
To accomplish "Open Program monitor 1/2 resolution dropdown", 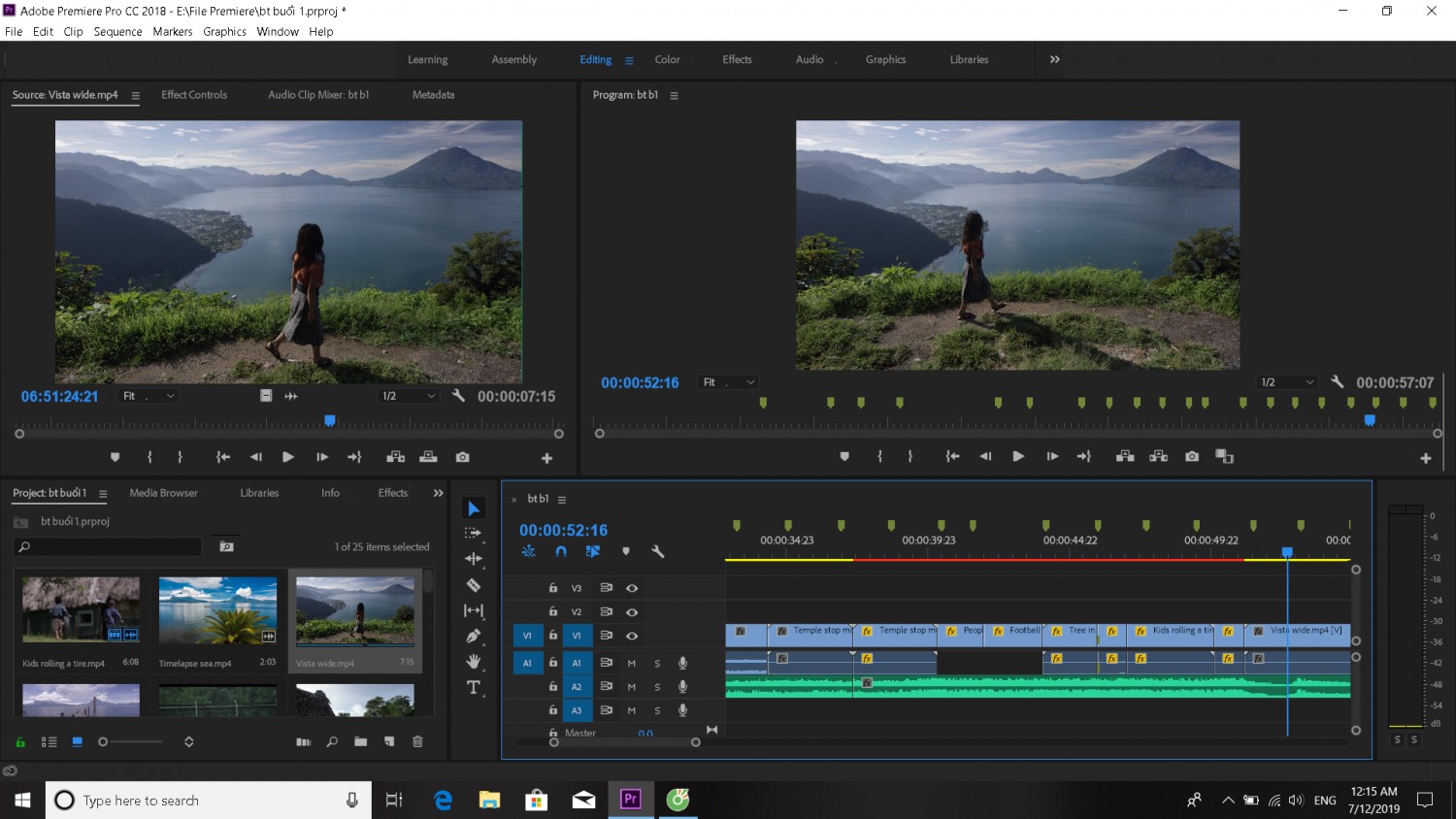I will tap(1287, 382).
